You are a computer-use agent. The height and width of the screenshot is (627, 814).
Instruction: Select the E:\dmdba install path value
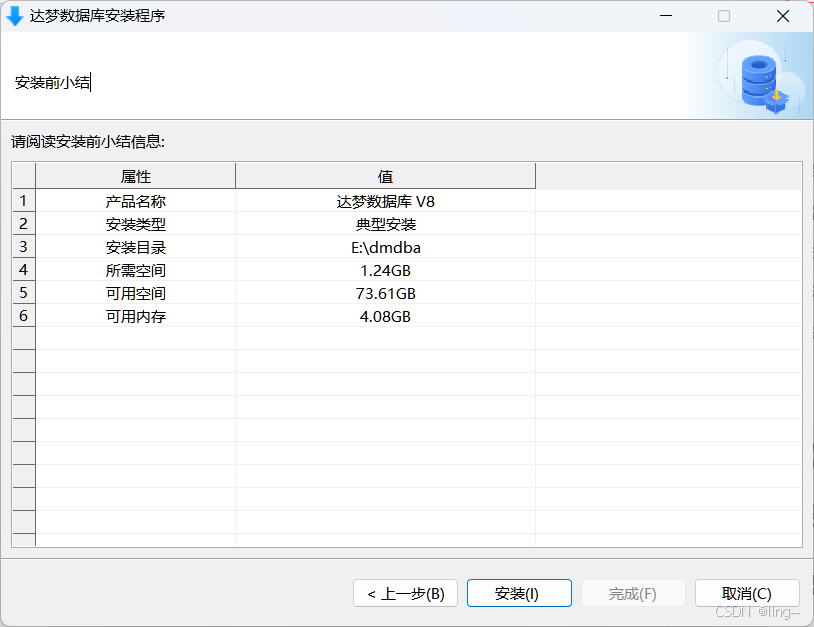385,247
